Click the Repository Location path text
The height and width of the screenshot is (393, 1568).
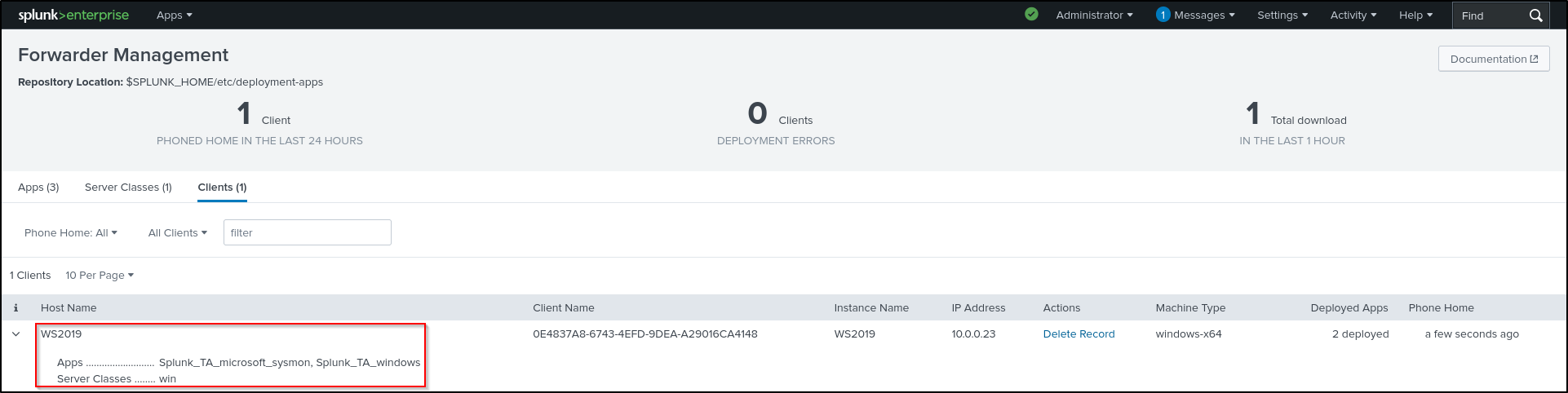(x=224, y=82)
